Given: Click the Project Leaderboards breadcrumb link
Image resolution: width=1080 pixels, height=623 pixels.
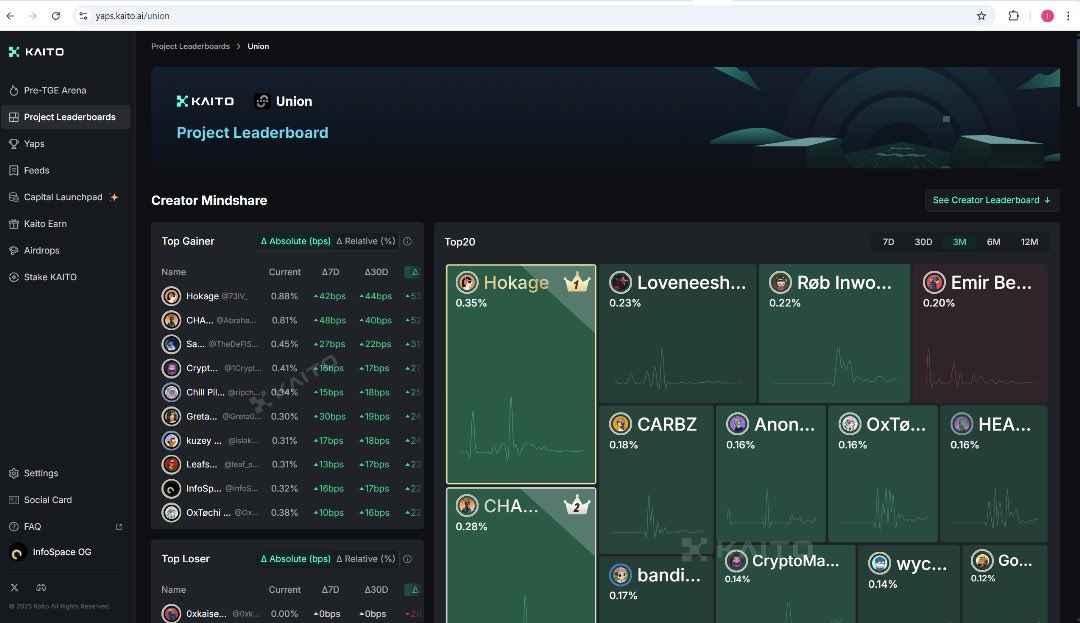Looking at the screenshot, I should click(x=190, y=46).
